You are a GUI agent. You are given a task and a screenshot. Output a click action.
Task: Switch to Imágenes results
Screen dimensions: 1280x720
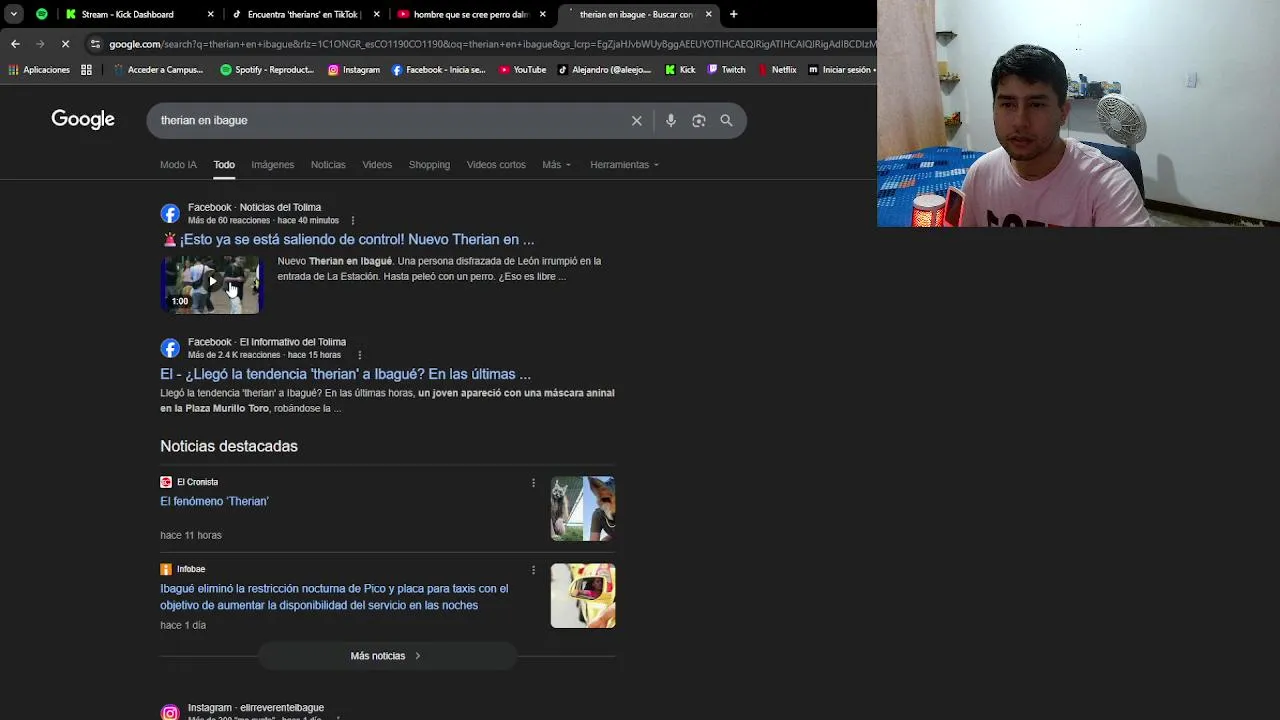pyautogui.click(x=272, y=165)
